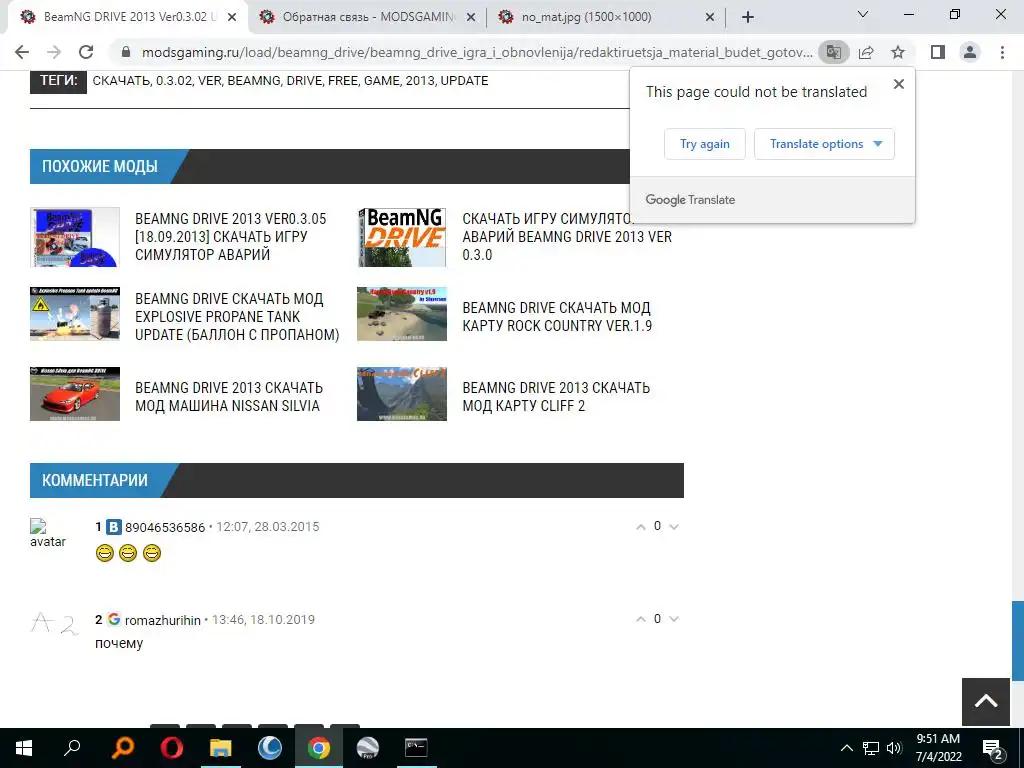Image resolution: width=1024 pixels, height=768 pixels.
Task: Click the Chrome icon in the taskbar
Action: 319,748
